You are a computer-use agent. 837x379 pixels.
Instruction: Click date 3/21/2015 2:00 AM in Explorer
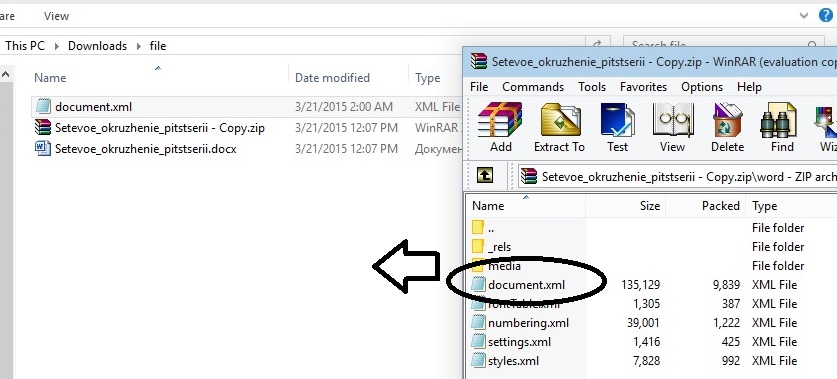[344, 107]
